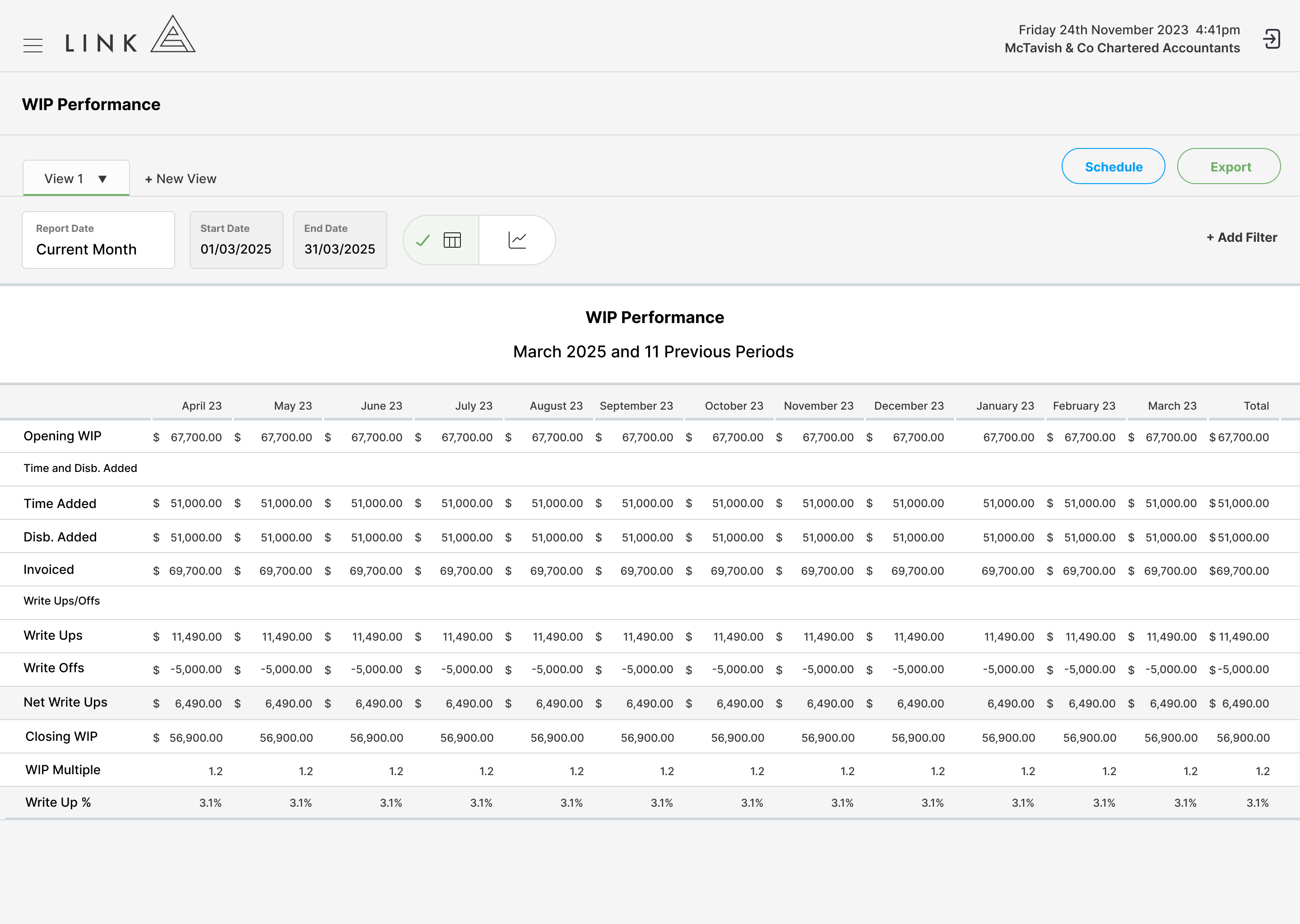Click the February 23 column header
1300x924 pixels.
[x=1084, y=406]
